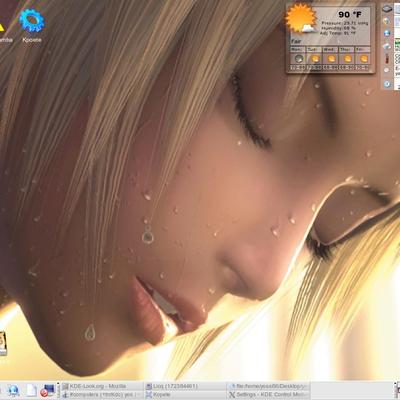
Task: Switch to Kopete taskbar entry
Action: 185,395
